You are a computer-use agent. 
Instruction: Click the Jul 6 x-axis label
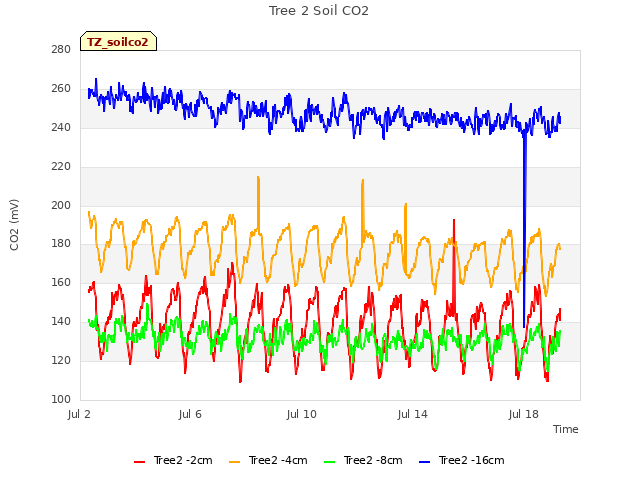point(190,414)
